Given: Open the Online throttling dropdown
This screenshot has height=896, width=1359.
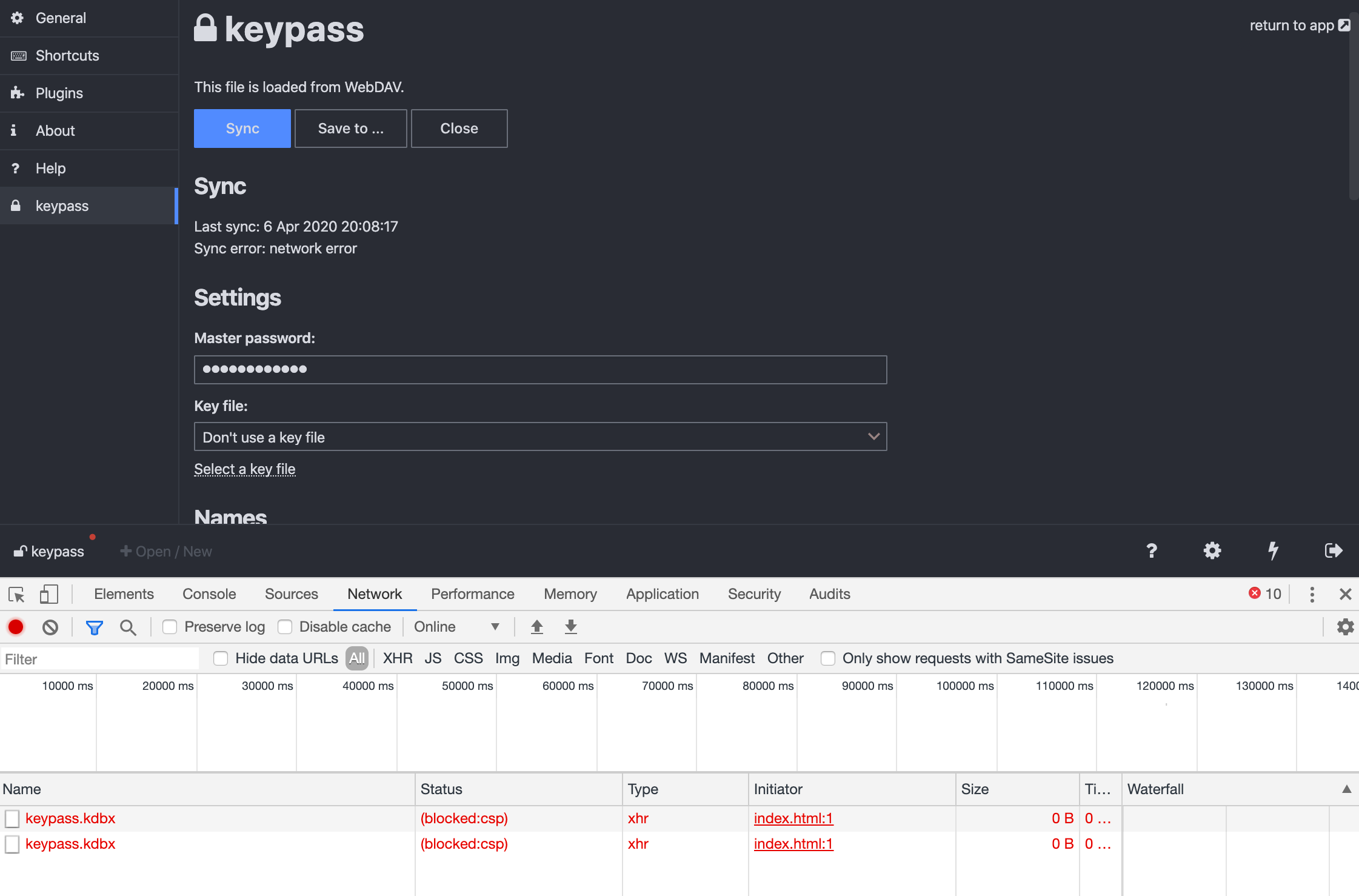Looking at the screenshot, I should pyautogui.click(x=456, y=627).
